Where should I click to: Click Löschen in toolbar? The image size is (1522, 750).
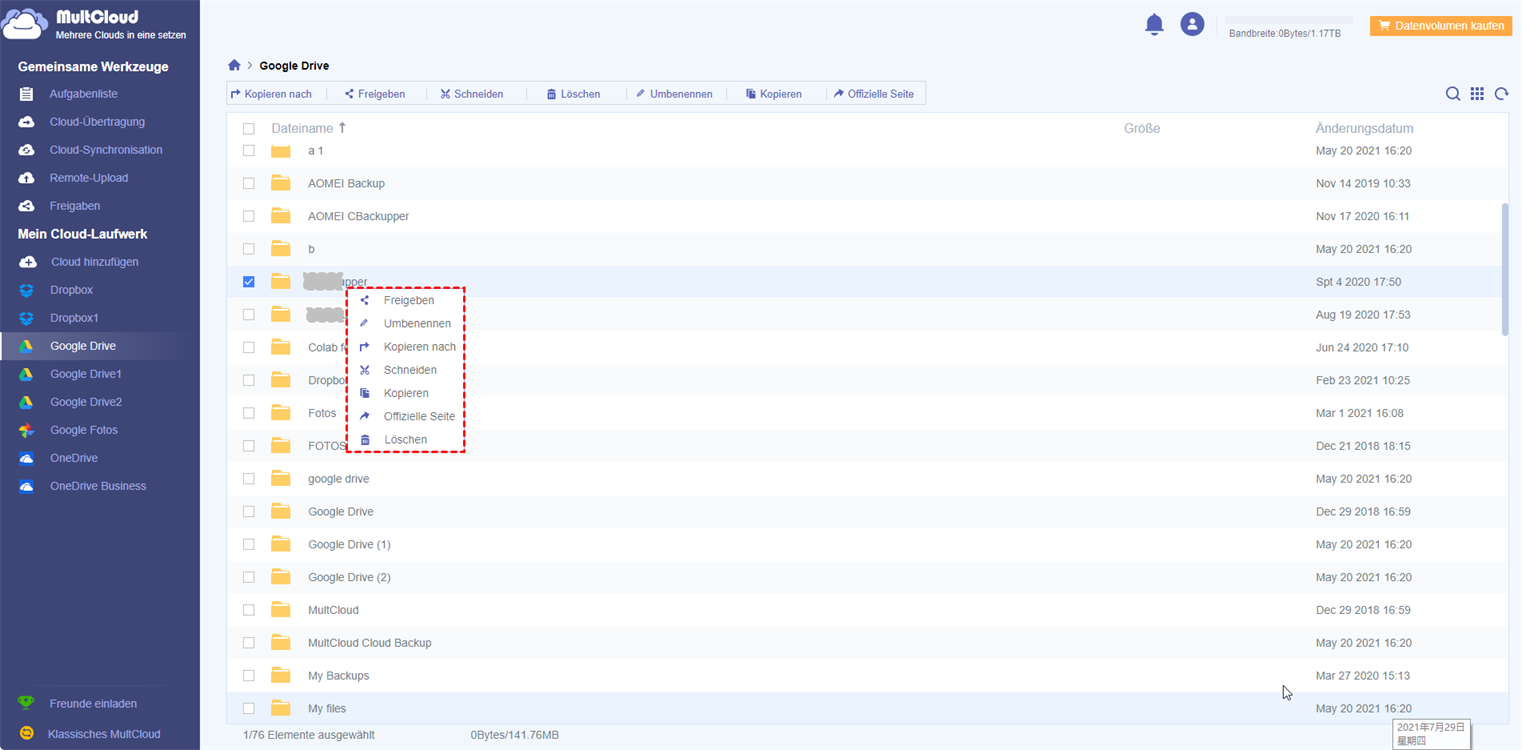(x=573, y=94)
